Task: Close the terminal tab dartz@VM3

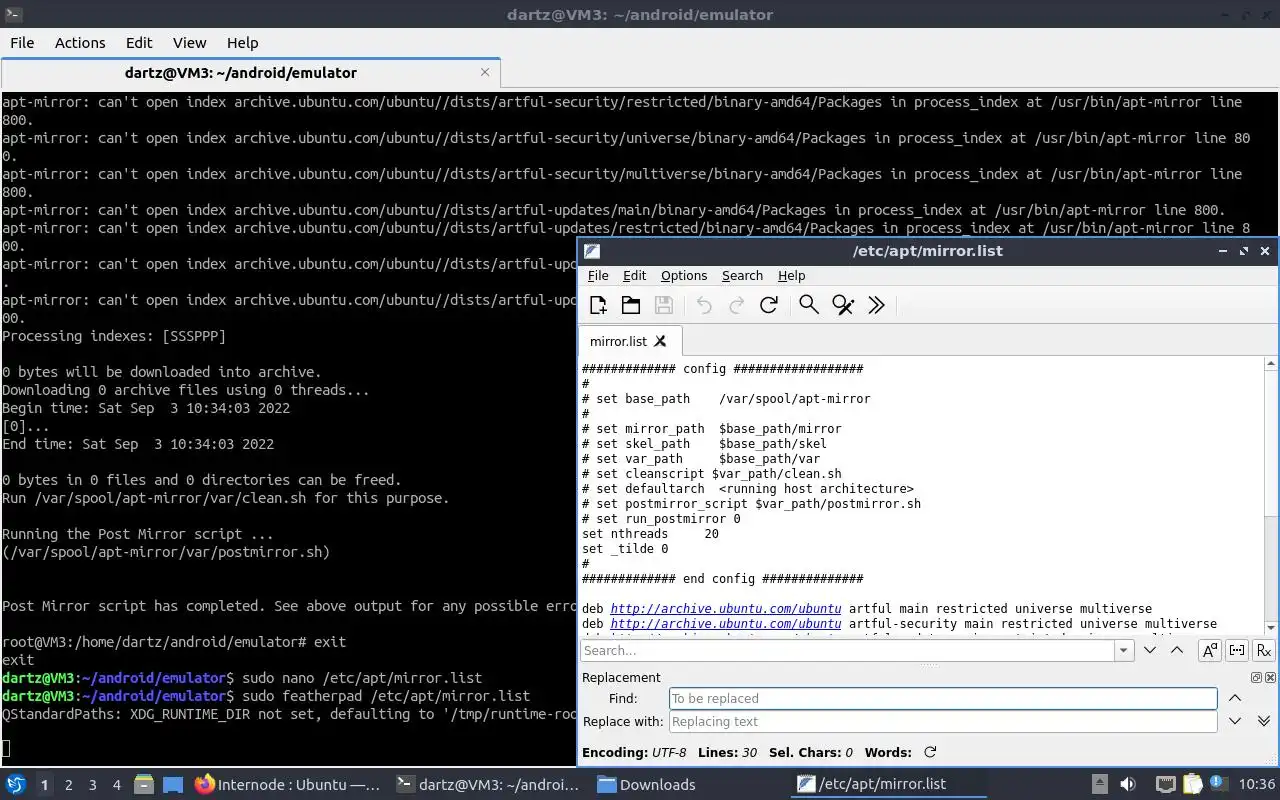Action: point(485,72)
